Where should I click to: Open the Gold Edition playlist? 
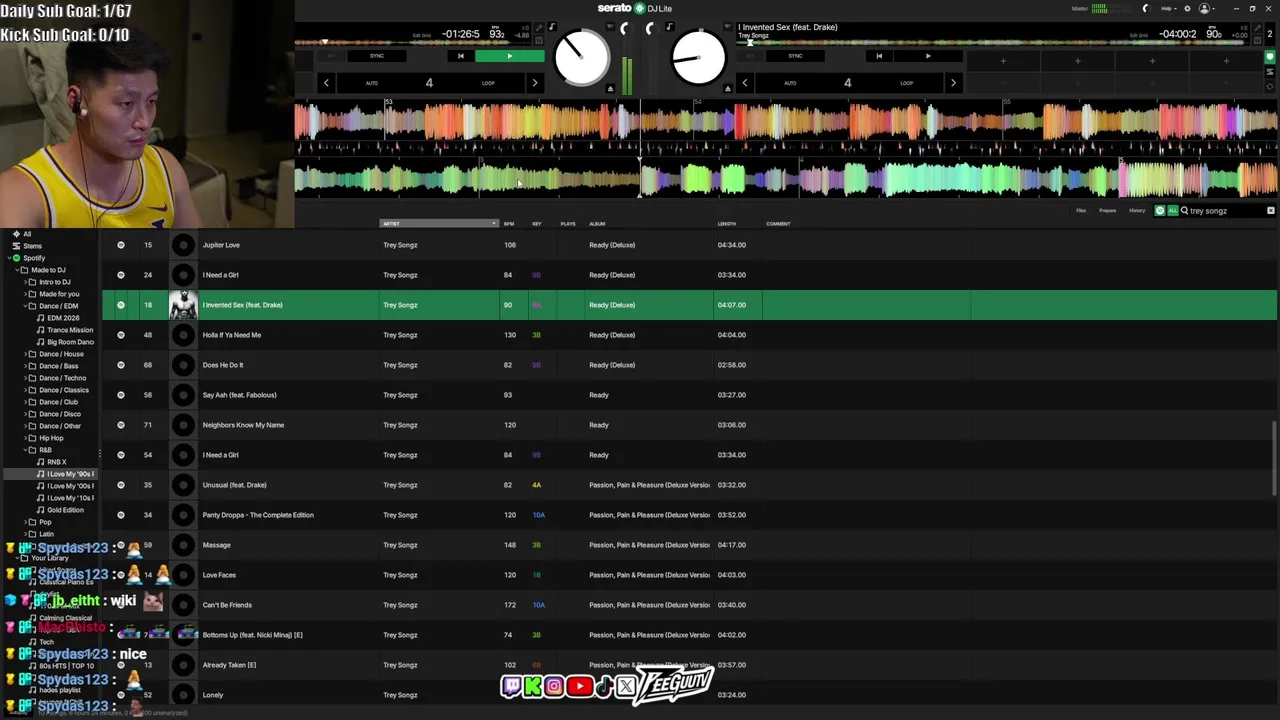(65, 510)
